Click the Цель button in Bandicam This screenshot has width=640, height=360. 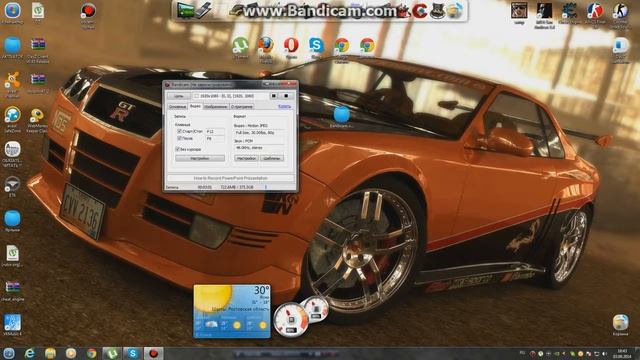tap(179, 96)
